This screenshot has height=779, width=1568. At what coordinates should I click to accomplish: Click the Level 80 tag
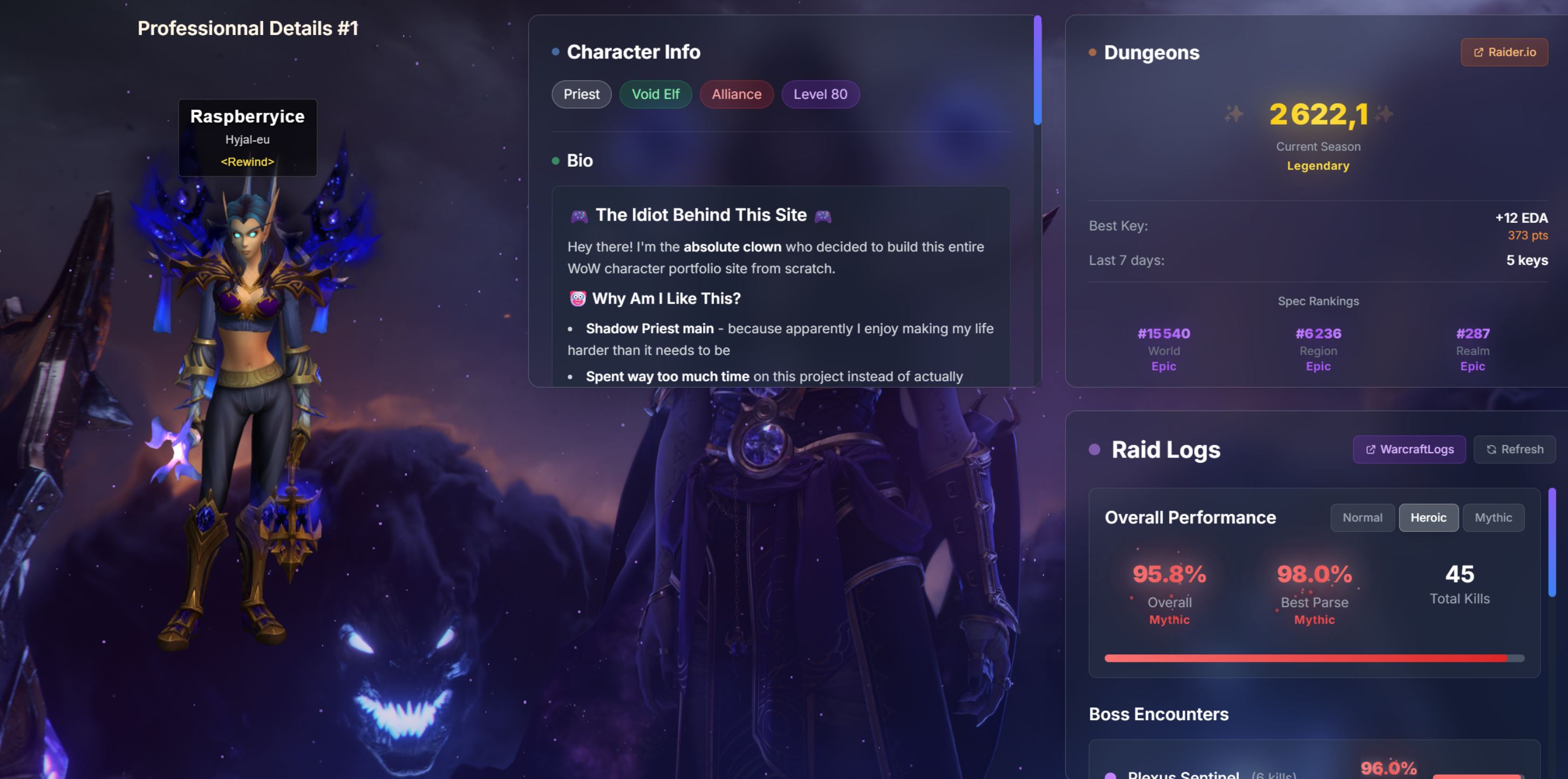[x=820, y=94]
